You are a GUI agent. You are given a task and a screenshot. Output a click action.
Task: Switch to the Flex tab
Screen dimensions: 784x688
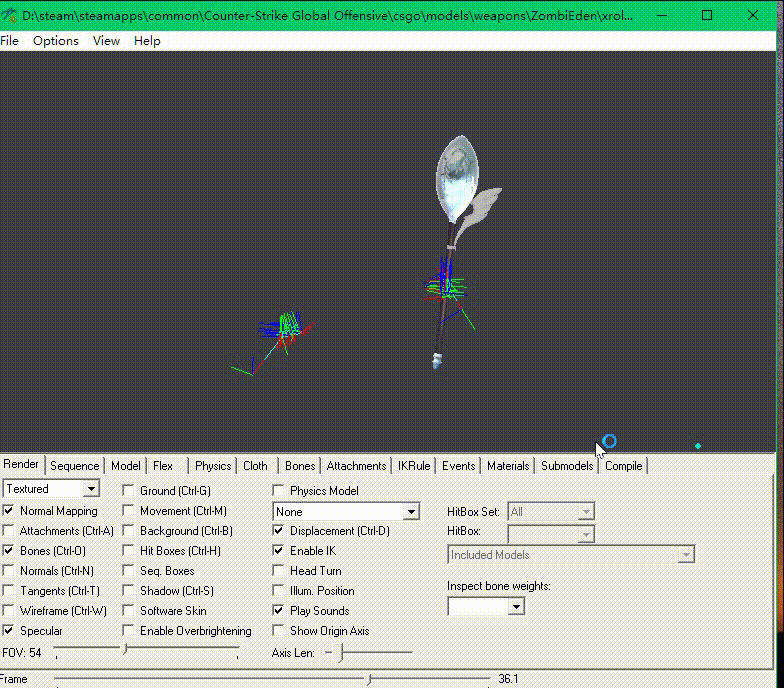[163, 466]
